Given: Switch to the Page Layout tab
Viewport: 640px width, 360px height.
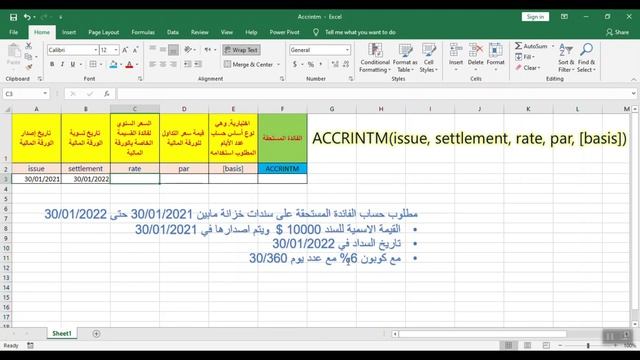Looking at the screenshot, I should (104, 32).
